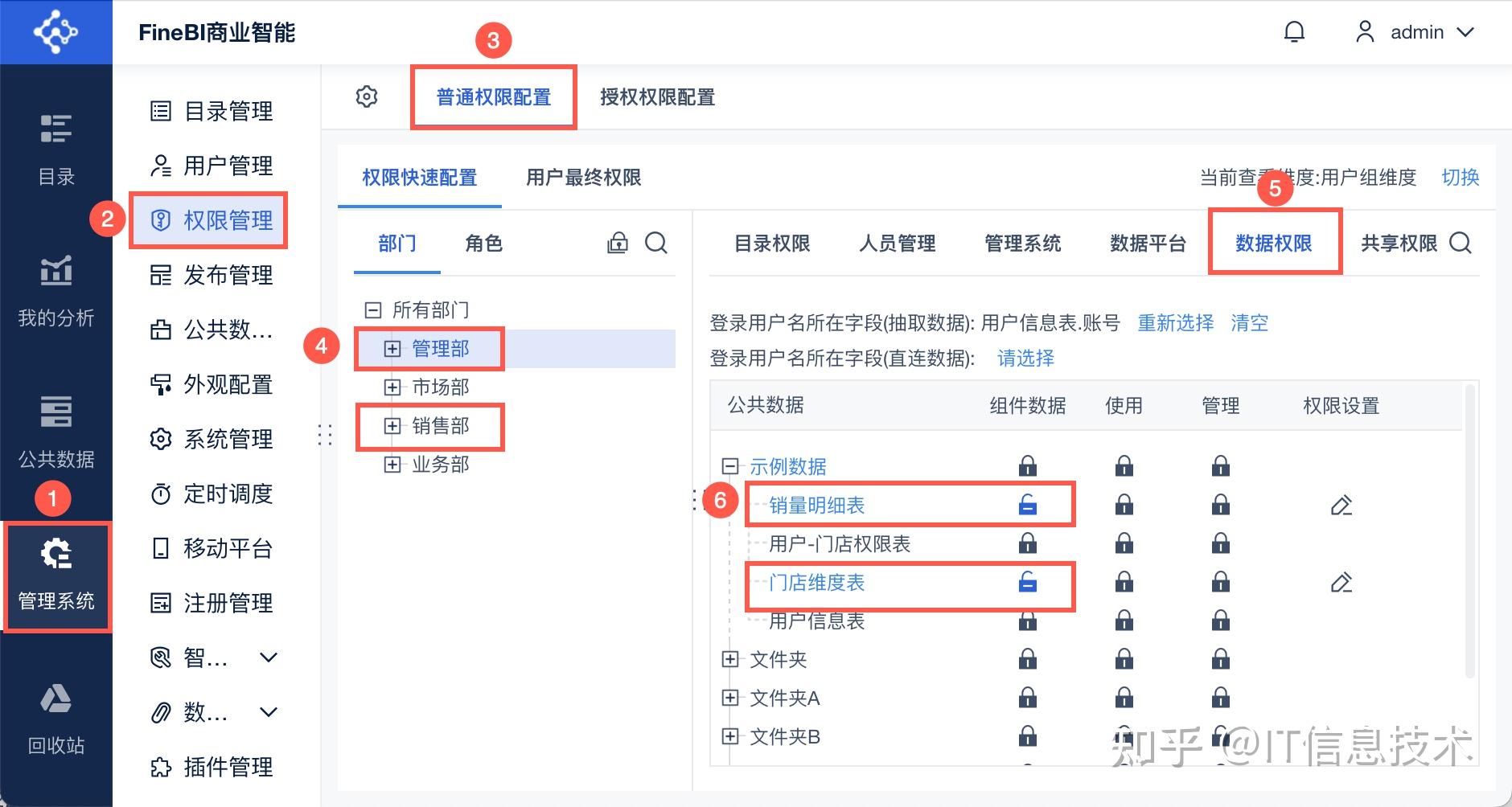Switch to the 授权权限配置 tab
The height and width of the screenshot is (807, 1512).
657,97
